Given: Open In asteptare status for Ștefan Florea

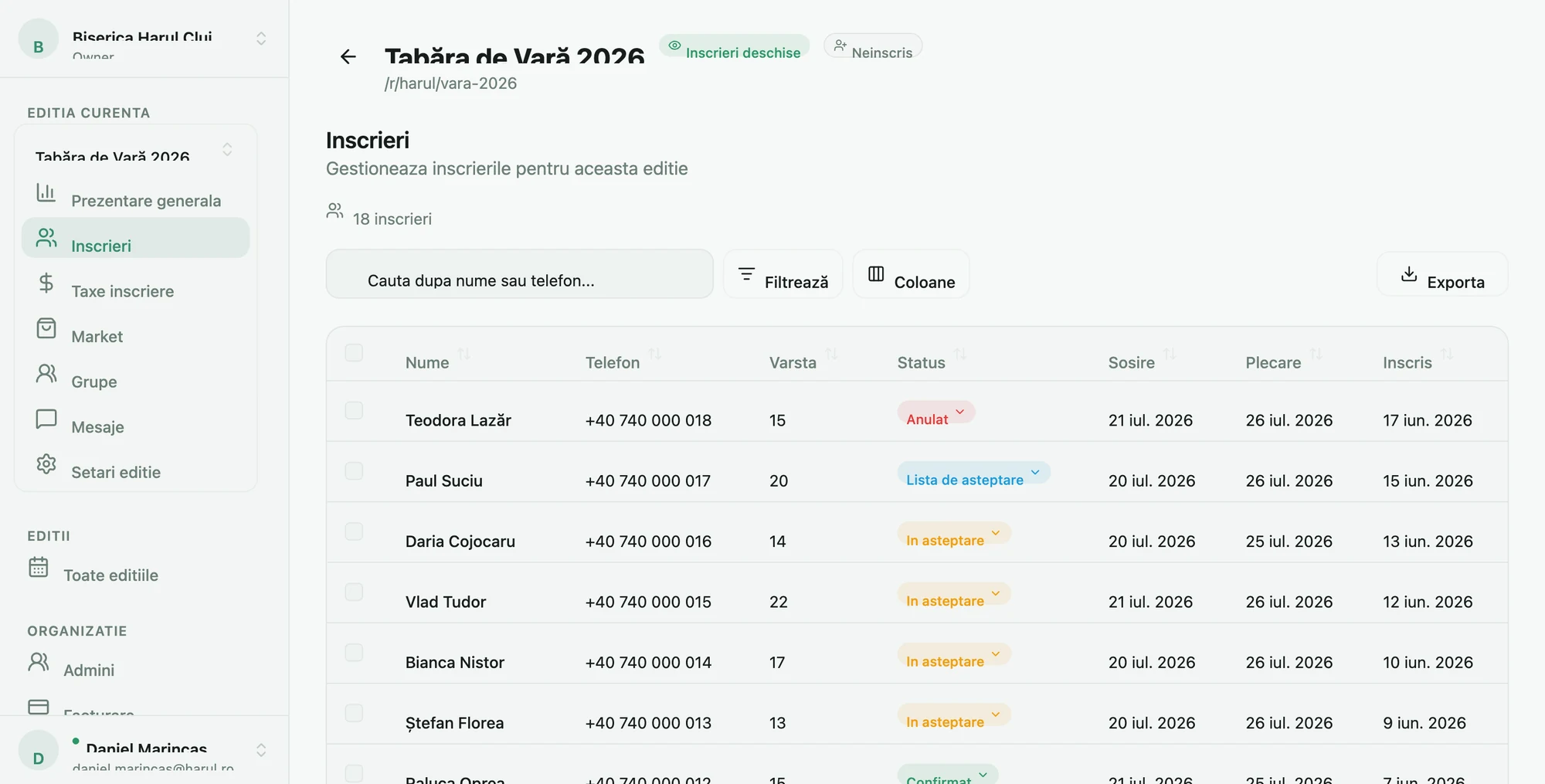Looking at the screenshot, I should click(954, 715).
